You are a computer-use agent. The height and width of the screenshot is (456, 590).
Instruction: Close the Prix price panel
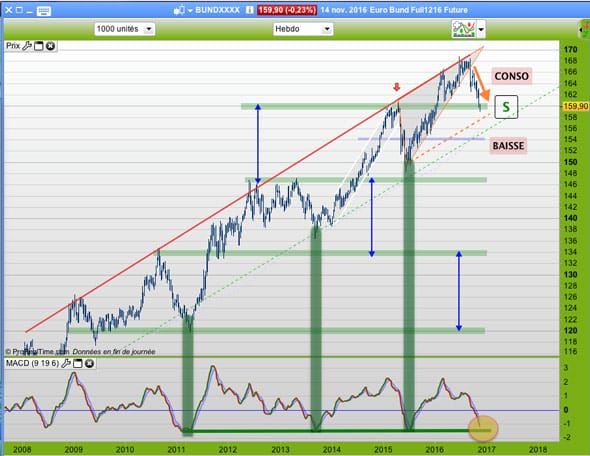[50, 46]
